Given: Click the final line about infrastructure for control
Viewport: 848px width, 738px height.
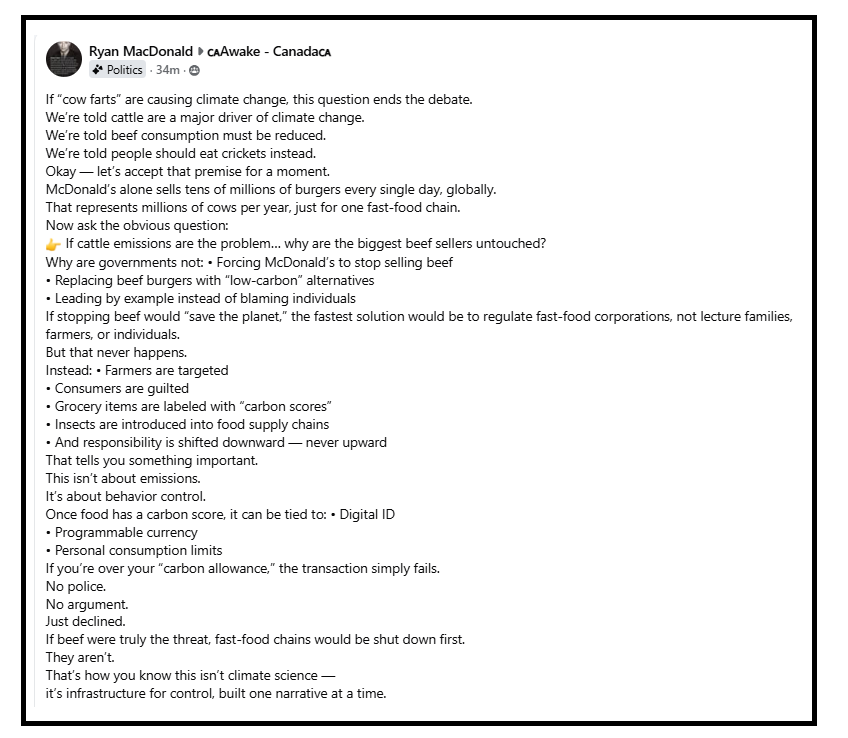Looking at the screenshot, I should coord(215,693).
